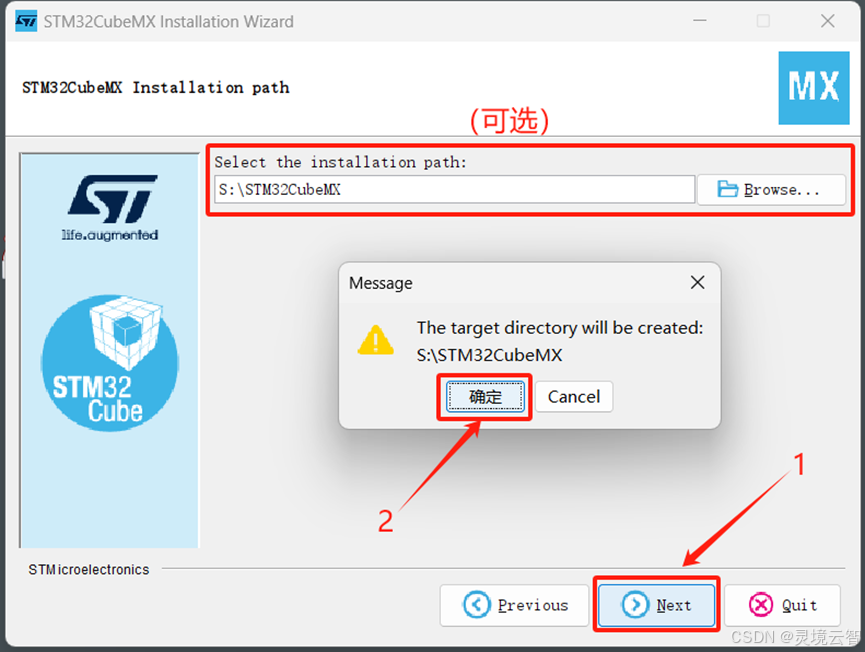Viewport: 865px width, 652px height.
Task: Click the Next button label
Action: pyautogui.click(x=674, y=605)
